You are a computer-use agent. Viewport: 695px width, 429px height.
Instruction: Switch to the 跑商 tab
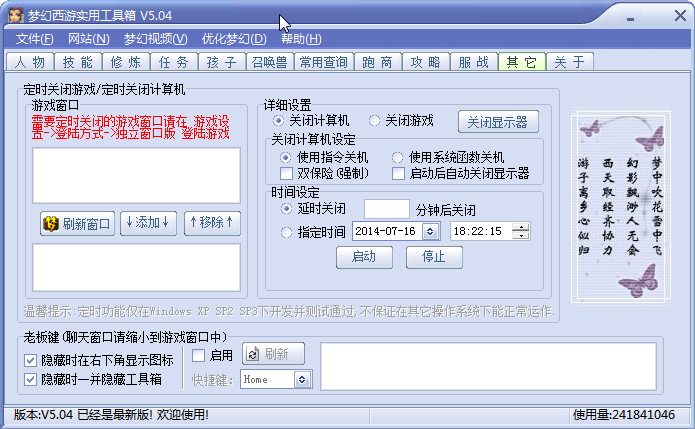point(378,62)
